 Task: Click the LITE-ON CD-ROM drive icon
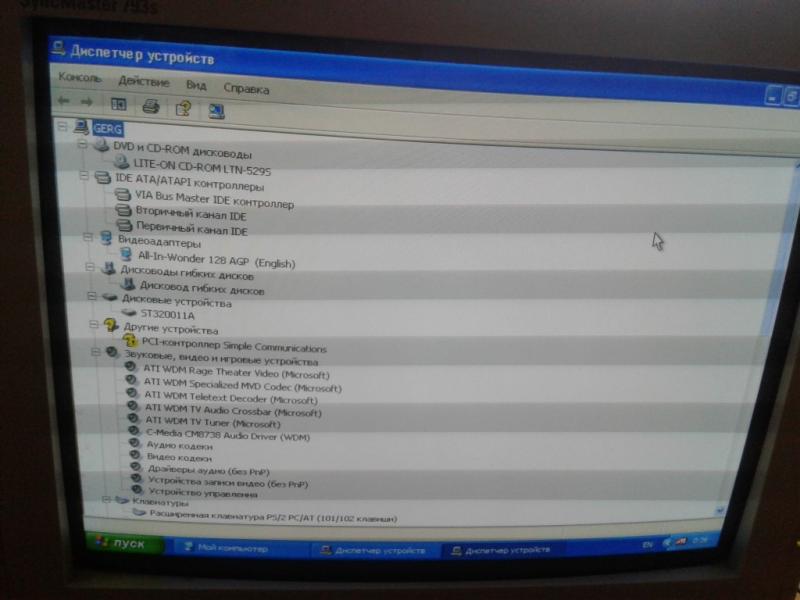(x=121, y=162)
